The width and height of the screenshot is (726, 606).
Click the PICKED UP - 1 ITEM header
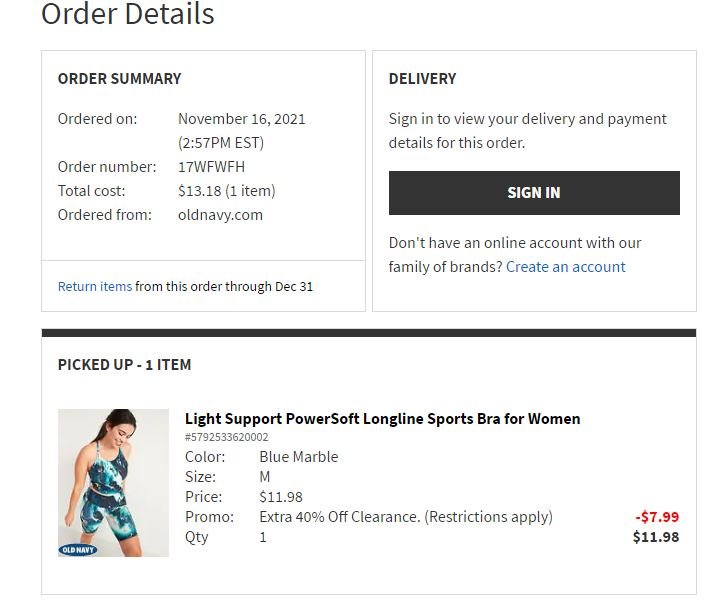tap(124, 365)
